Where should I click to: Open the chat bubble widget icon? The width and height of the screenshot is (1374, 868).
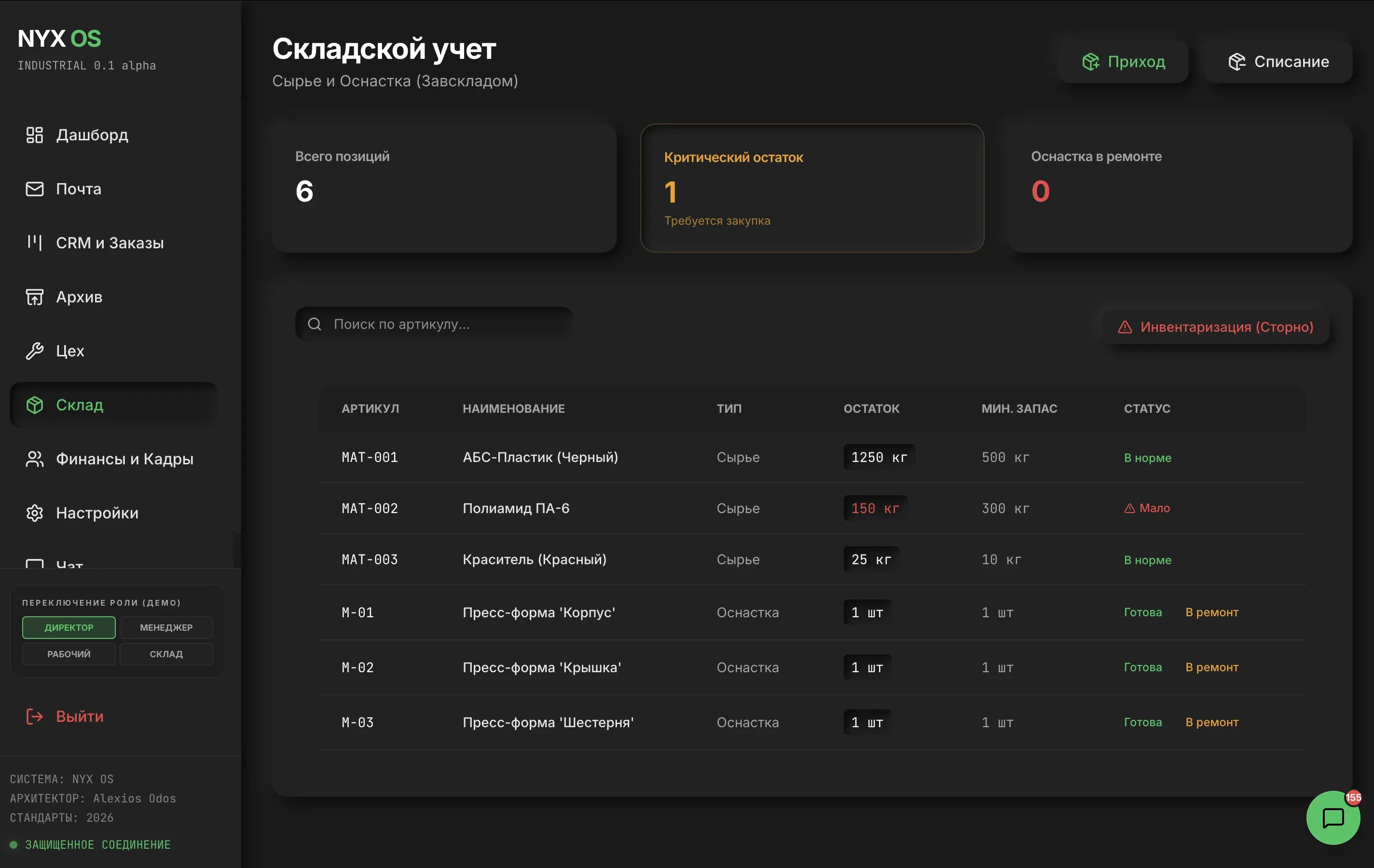pyautogui.click(x=1333, y=817)
